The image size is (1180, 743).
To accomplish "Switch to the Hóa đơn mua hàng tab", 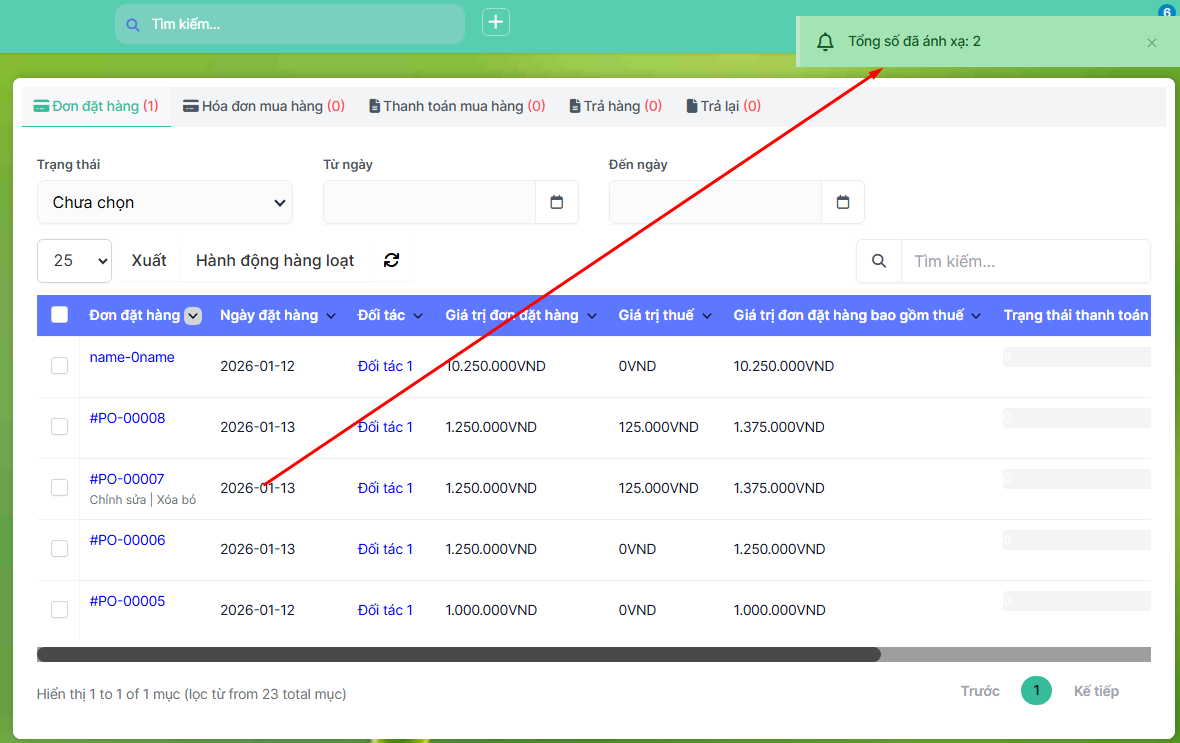I will 263,106.
